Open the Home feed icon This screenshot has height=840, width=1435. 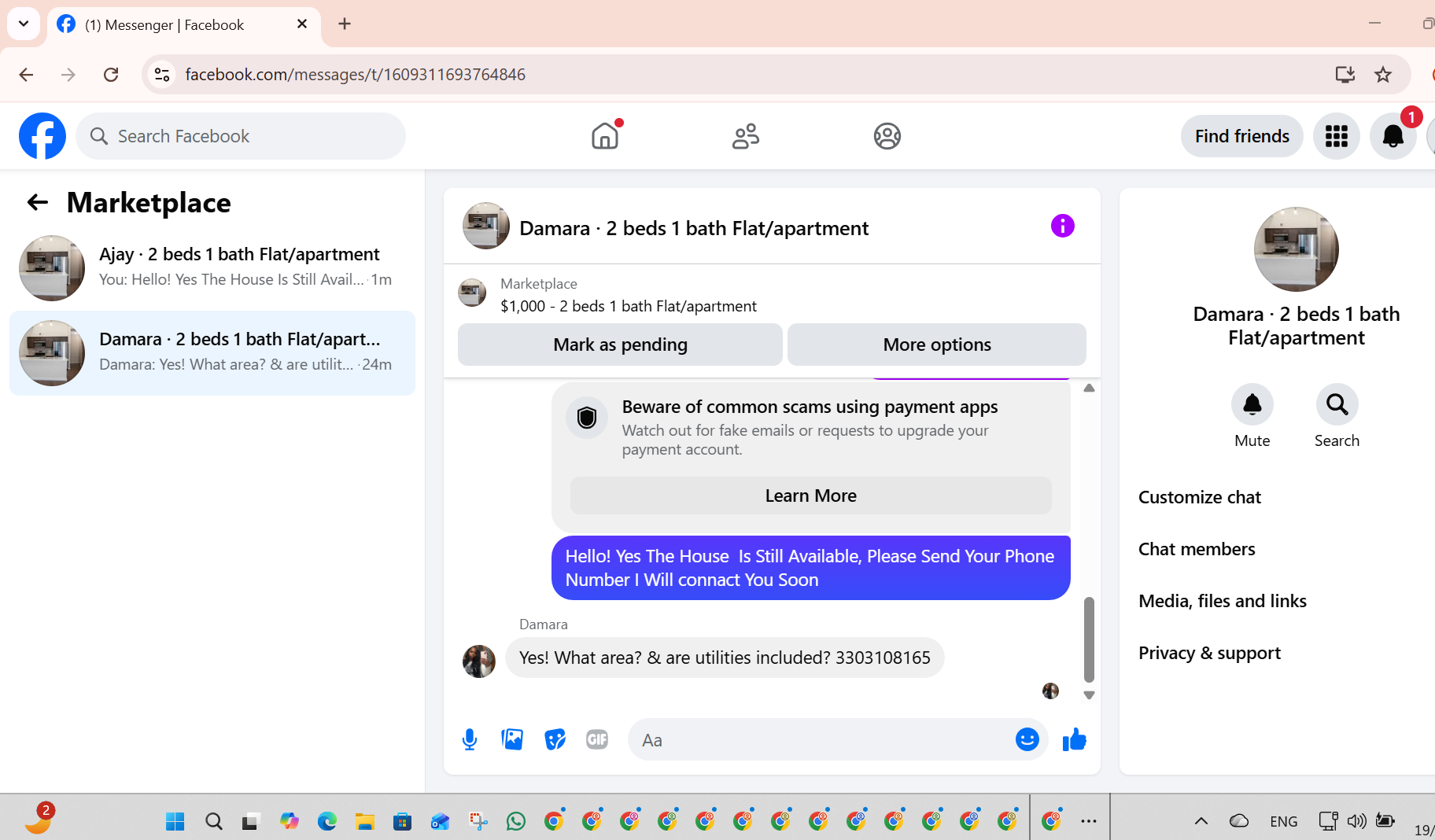[605, 136]
